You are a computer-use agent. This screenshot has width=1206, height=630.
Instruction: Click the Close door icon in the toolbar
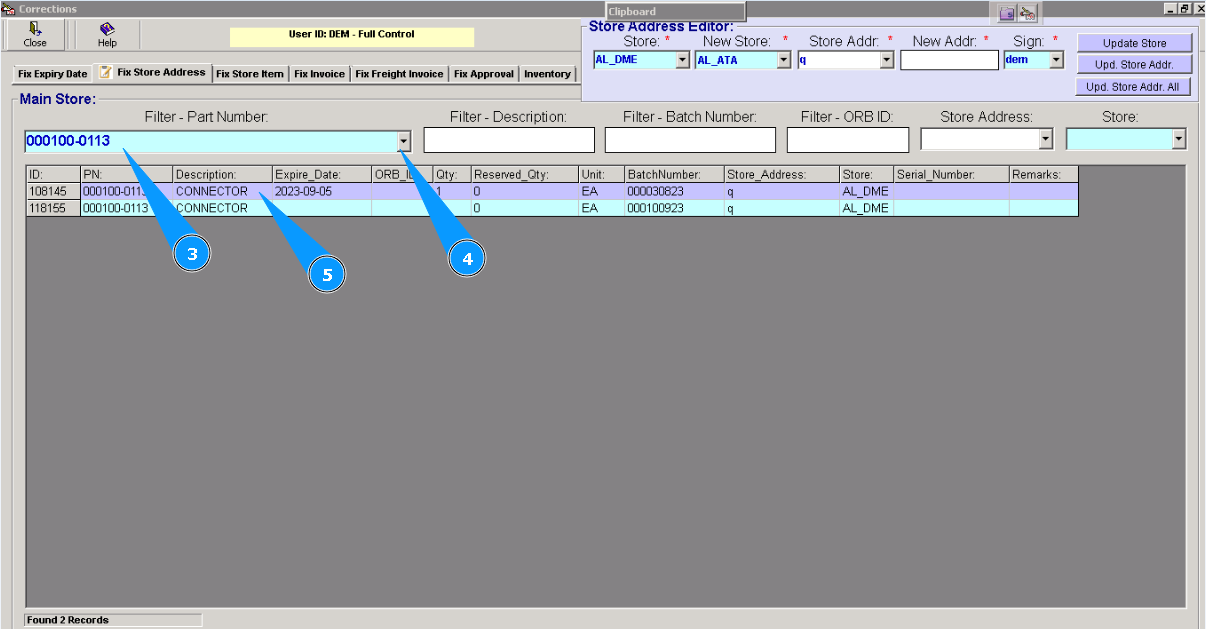coord(35,30)
